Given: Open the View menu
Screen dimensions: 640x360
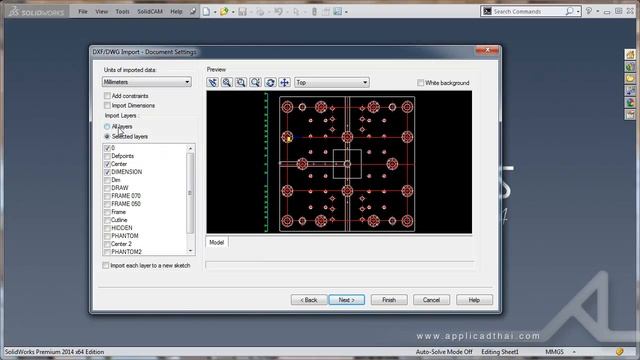Looking at the screenshot, I should tap(102, 11).
